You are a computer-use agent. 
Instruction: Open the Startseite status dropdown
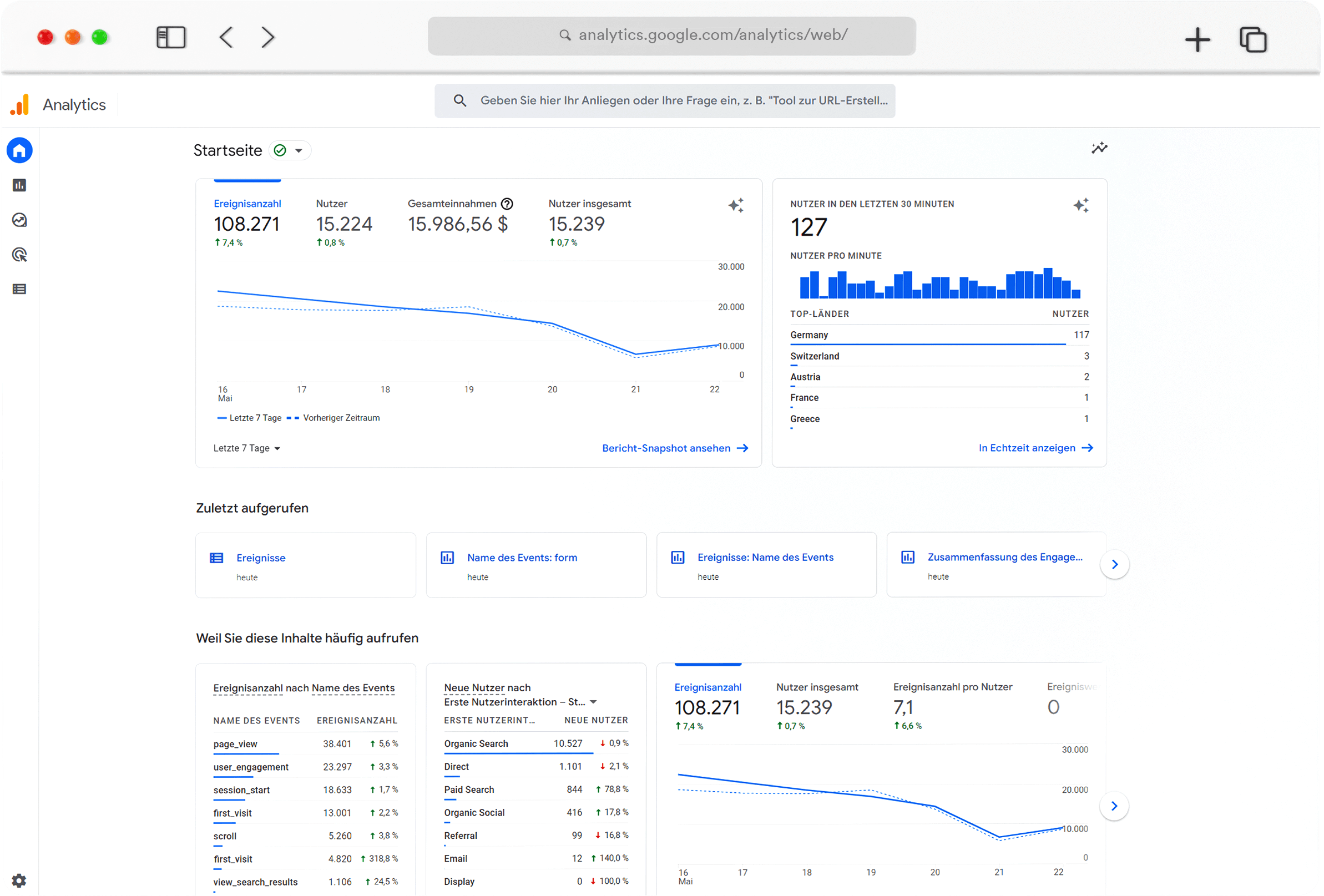tap(290, 150)
